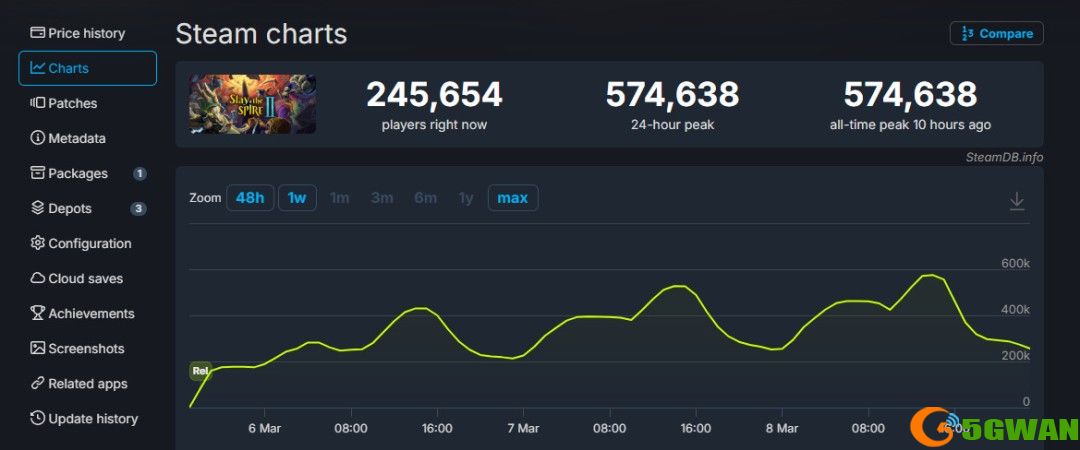
Task: Click the Packages box icon
Action: click(x=38, y=173)
